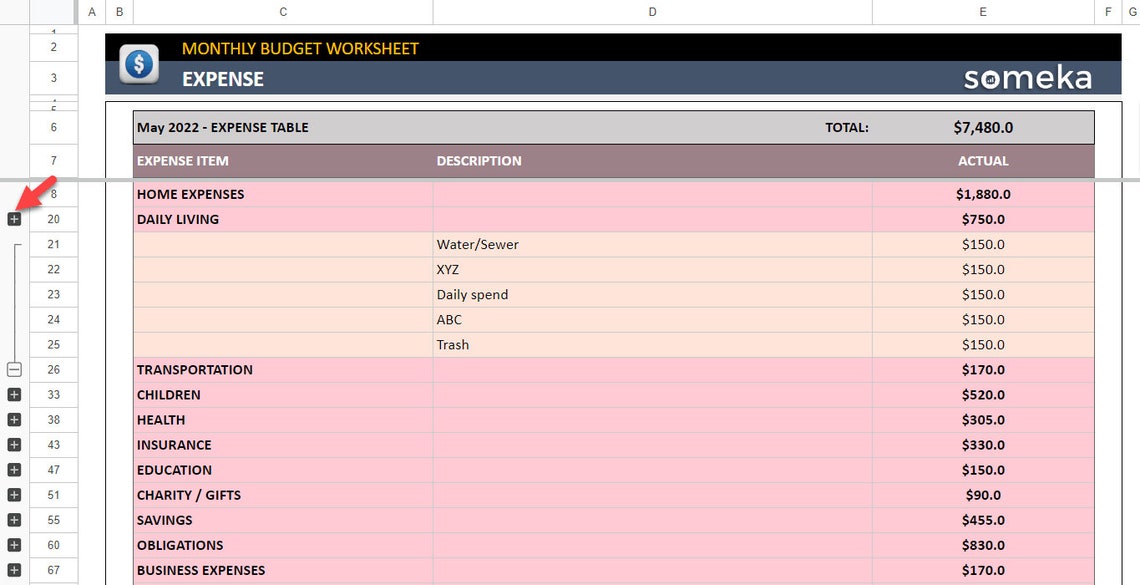Select column B header
Image resolution: width=1140 pixels, height=585 pixels.
point(119,12)
